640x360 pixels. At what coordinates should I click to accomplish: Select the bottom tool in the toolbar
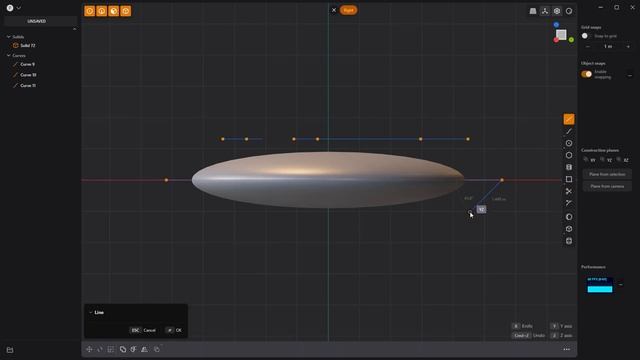click(x=569, y=241)
